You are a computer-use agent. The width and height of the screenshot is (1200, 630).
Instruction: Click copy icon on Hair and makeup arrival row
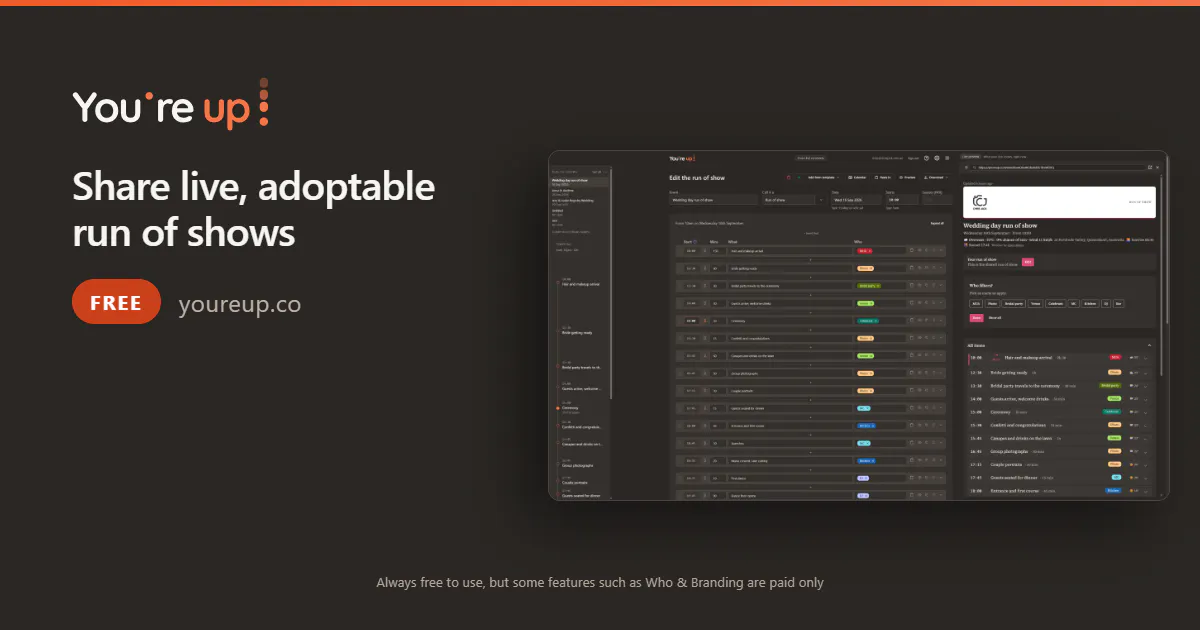[912, 251]
